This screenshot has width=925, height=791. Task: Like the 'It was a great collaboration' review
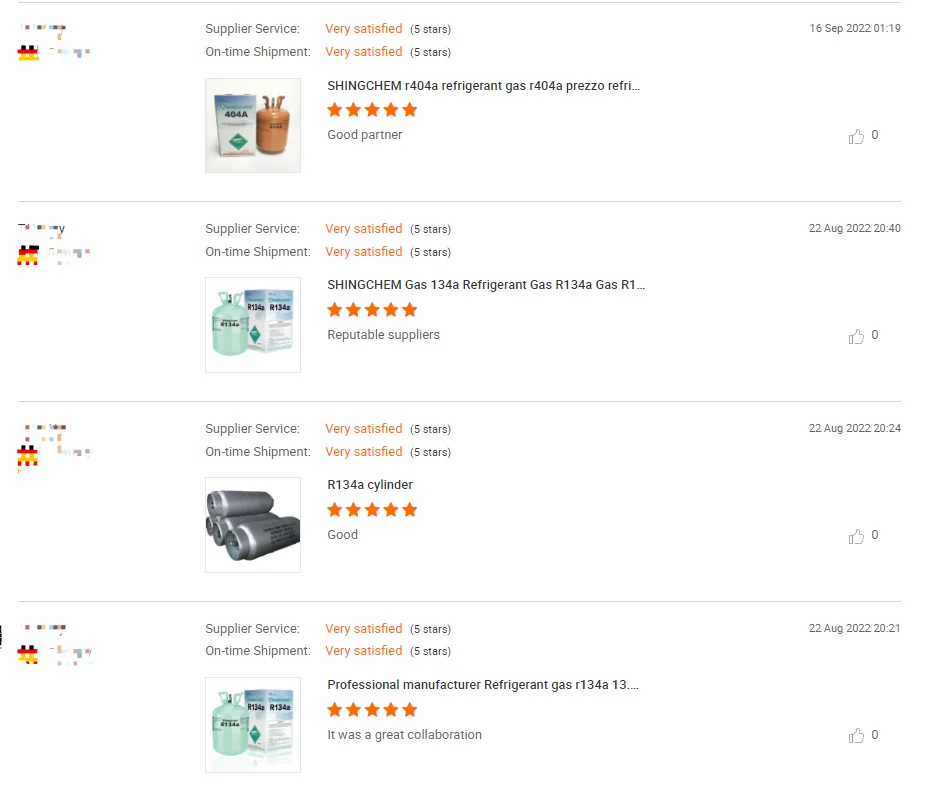[x=857, y=736]
